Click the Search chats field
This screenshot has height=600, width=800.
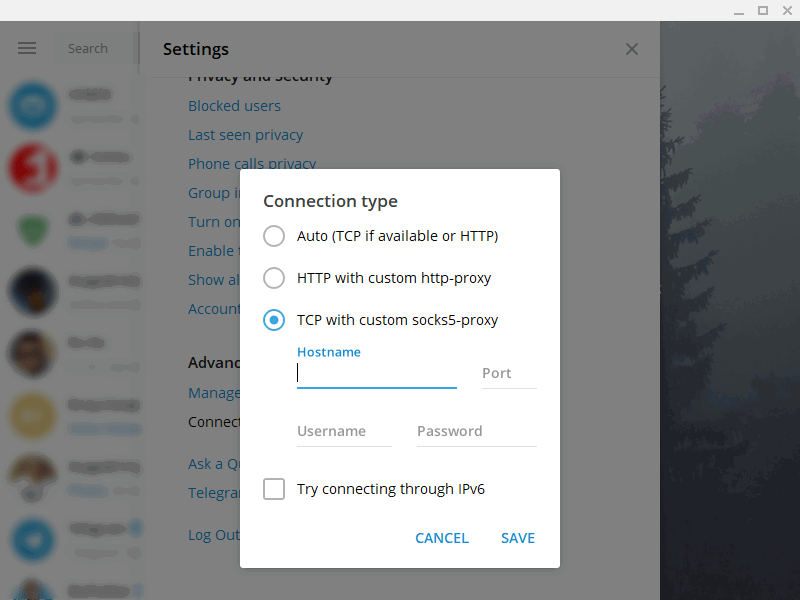[x=95, y=48]
